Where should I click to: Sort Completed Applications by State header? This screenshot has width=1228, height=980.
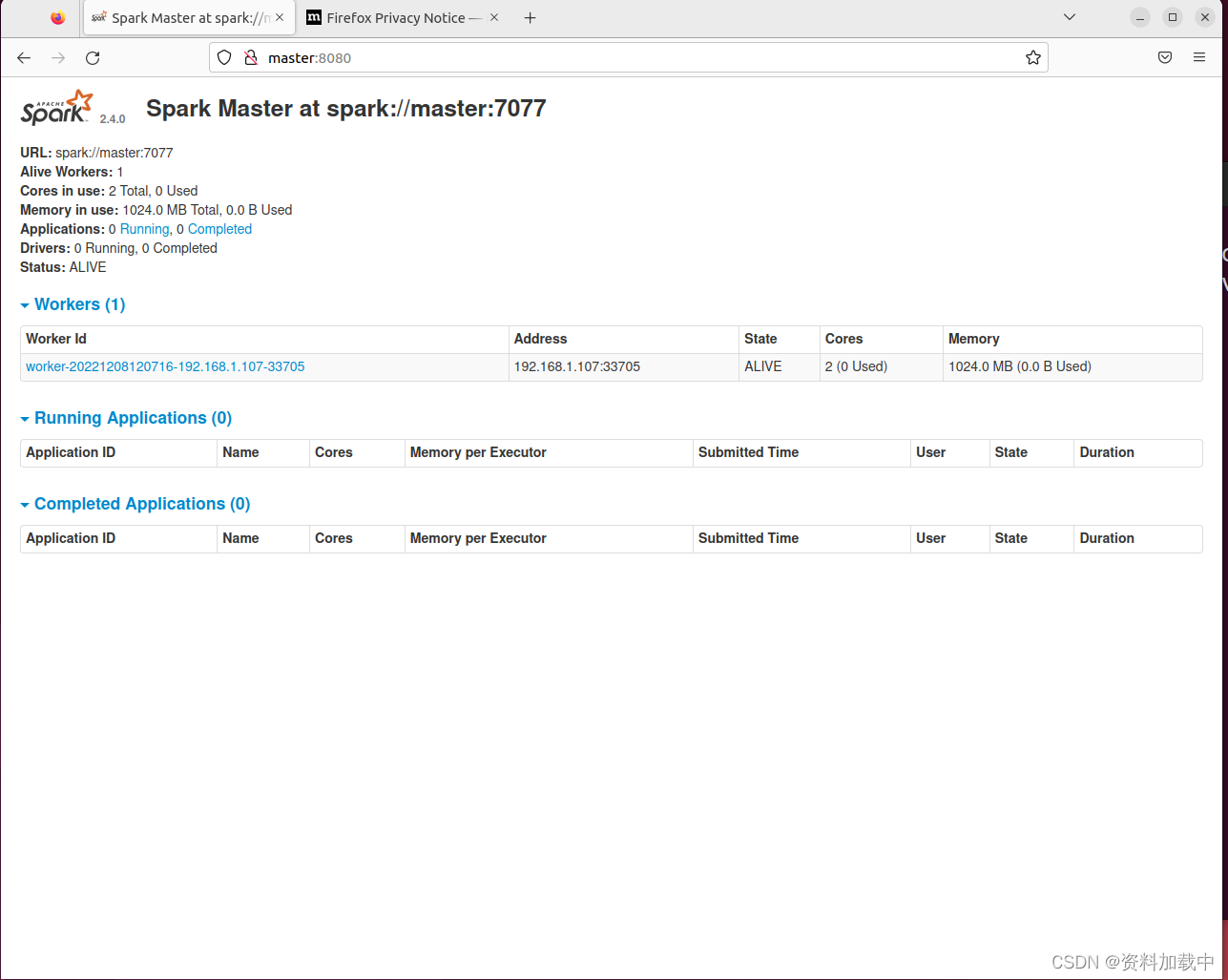click(x=1031, y=538)
